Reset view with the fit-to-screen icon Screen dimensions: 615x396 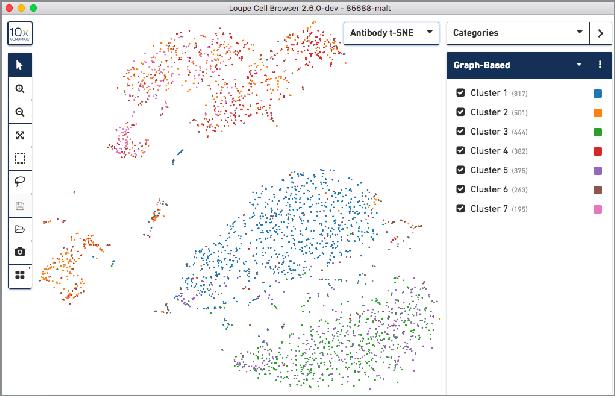click(20, 135)
